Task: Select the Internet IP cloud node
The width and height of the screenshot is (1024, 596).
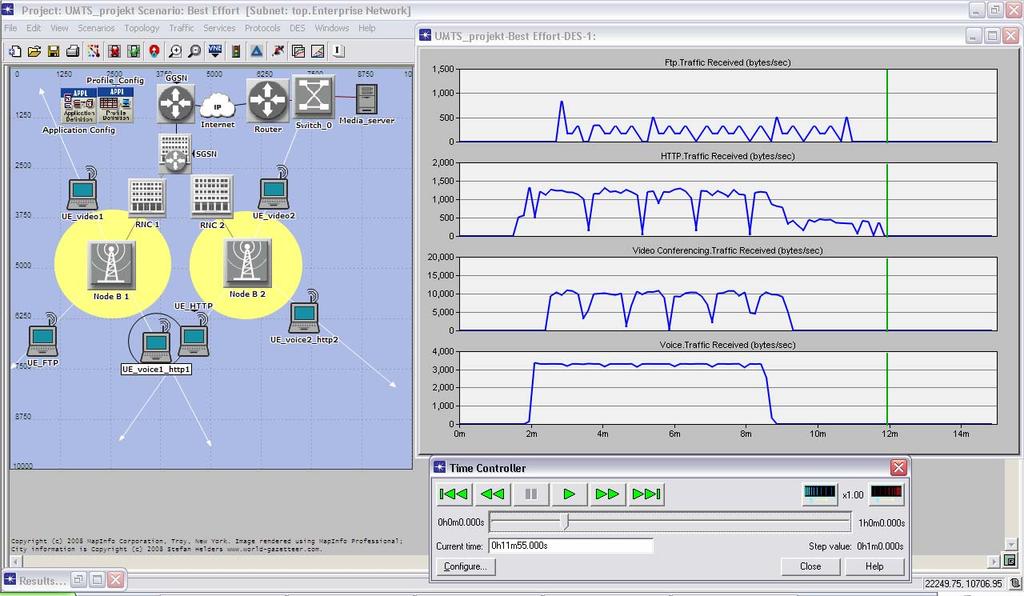Action: pos(217,105)
